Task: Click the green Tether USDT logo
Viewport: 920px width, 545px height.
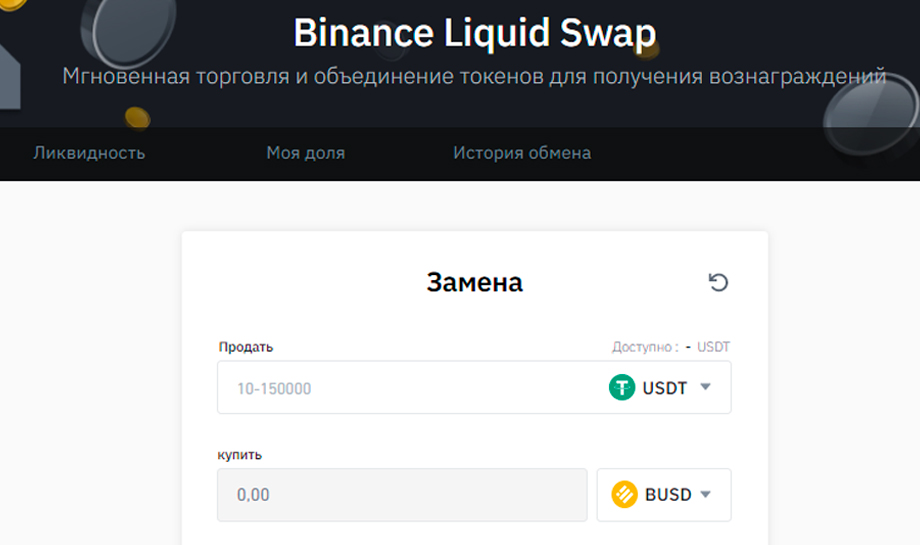Action: 622,387
